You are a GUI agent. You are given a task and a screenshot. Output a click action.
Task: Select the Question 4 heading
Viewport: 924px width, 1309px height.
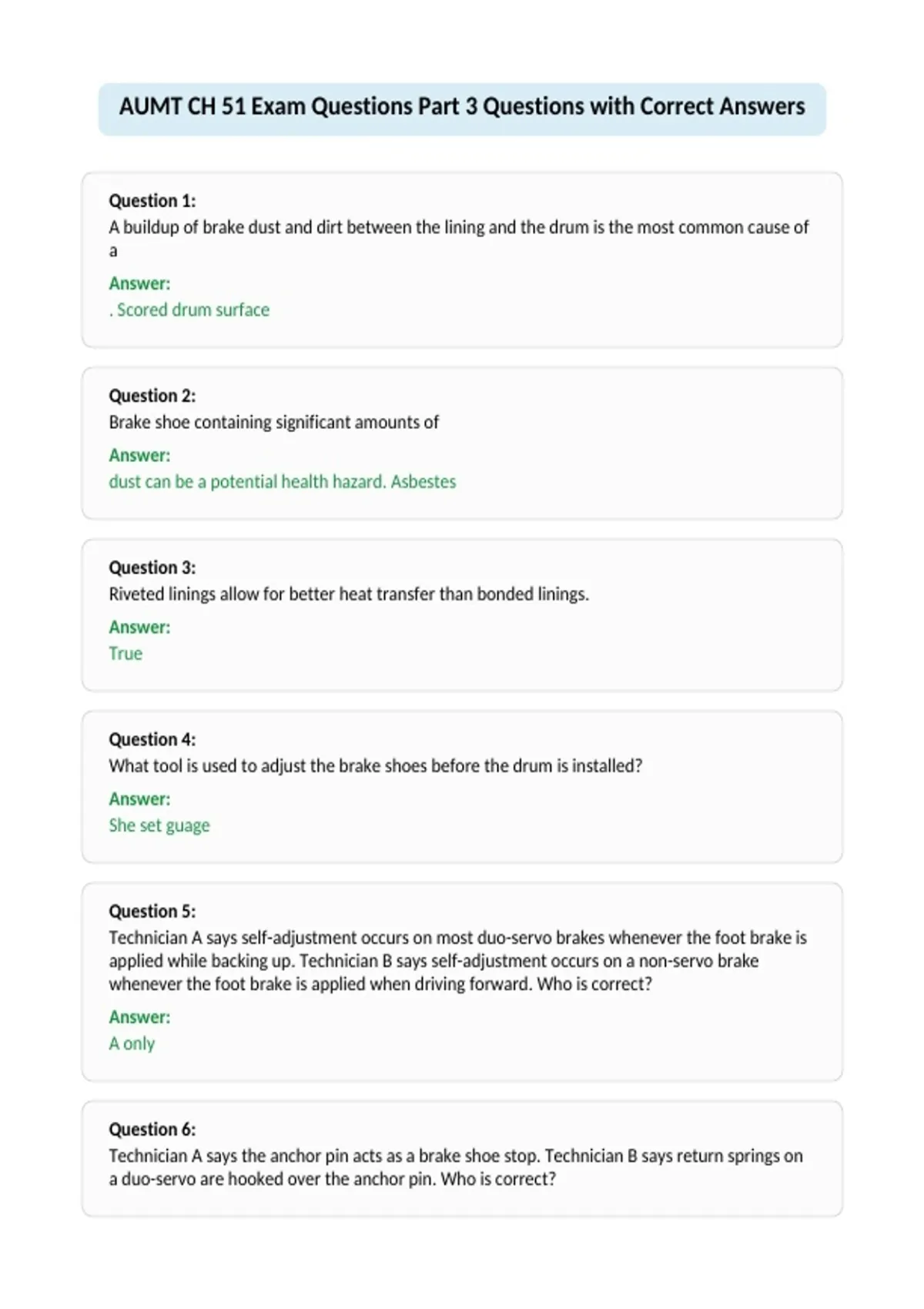click(152, 739)
